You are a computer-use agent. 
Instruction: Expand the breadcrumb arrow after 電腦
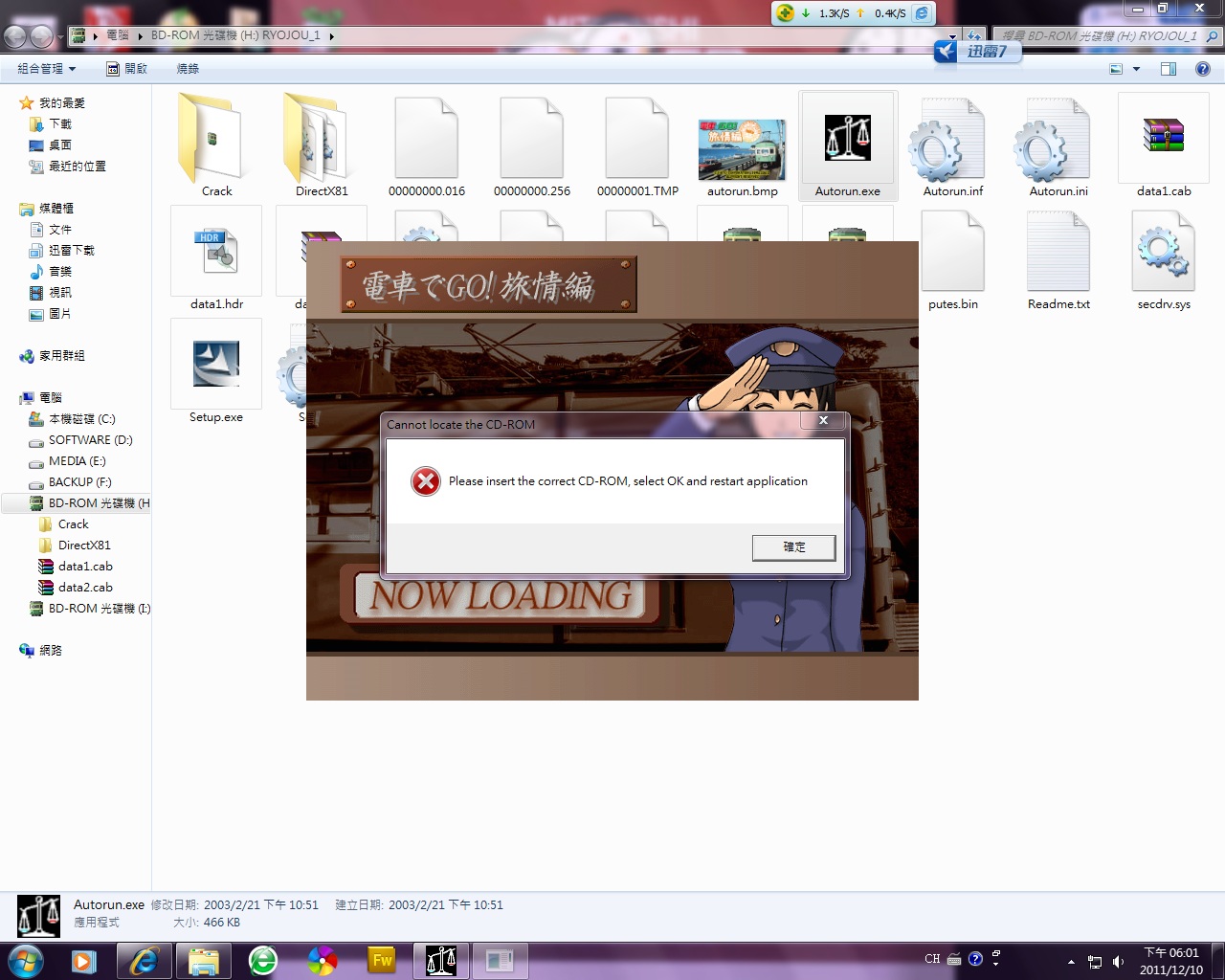(x=140, y=36)
